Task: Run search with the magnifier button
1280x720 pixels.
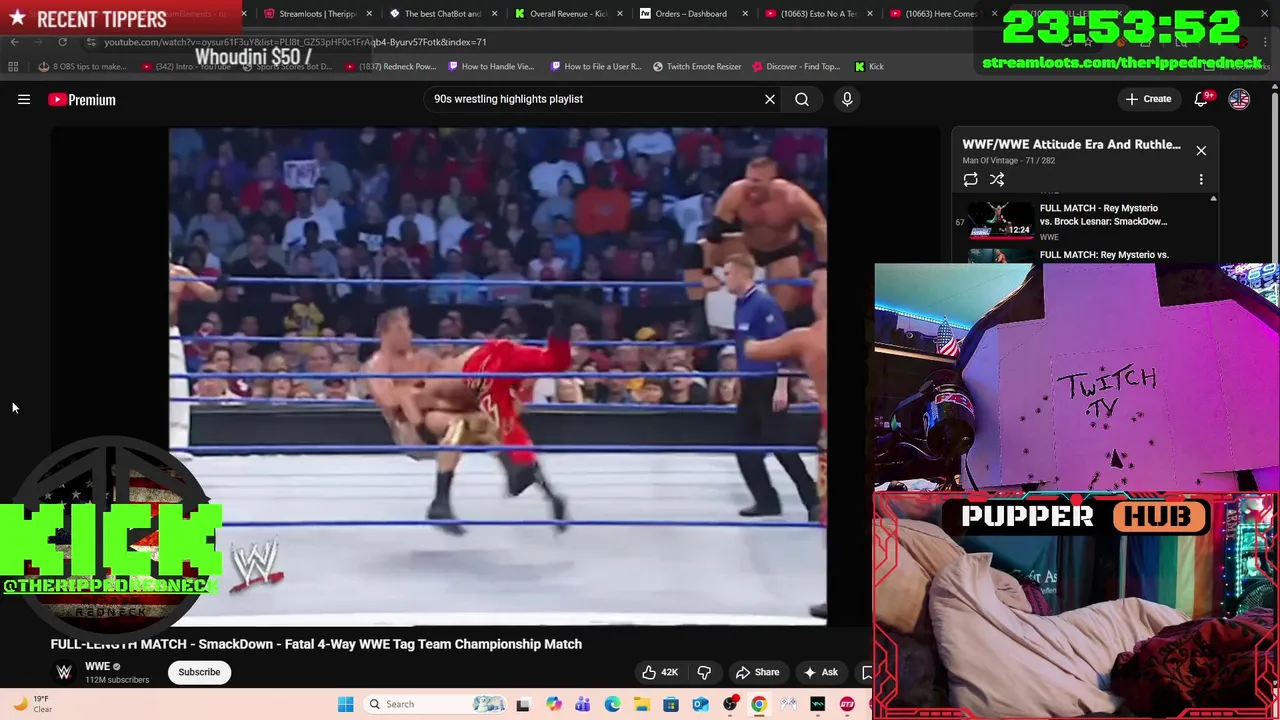Action: (x=802, y=99)
